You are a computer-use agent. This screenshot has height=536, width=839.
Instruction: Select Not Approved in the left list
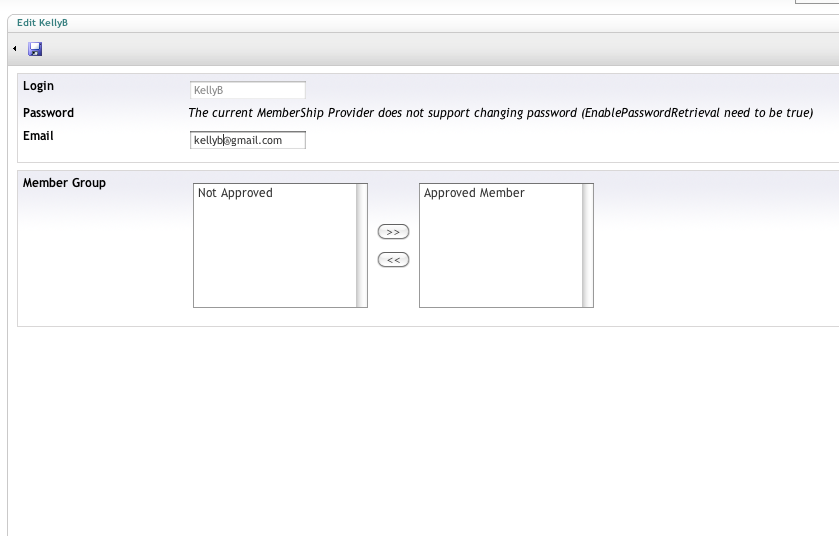click(235, 193)
